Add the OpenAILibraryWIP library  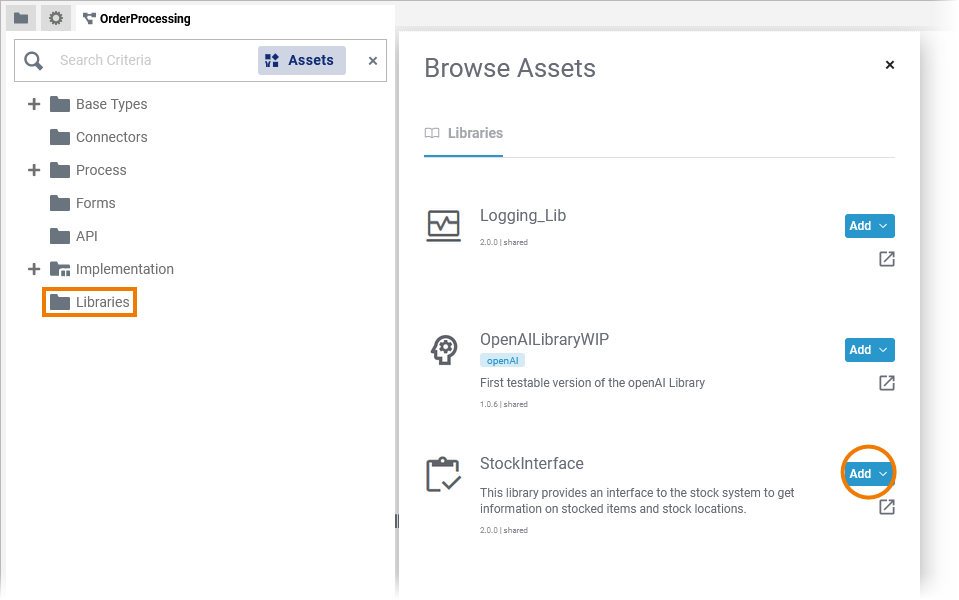tap(860, 350)
